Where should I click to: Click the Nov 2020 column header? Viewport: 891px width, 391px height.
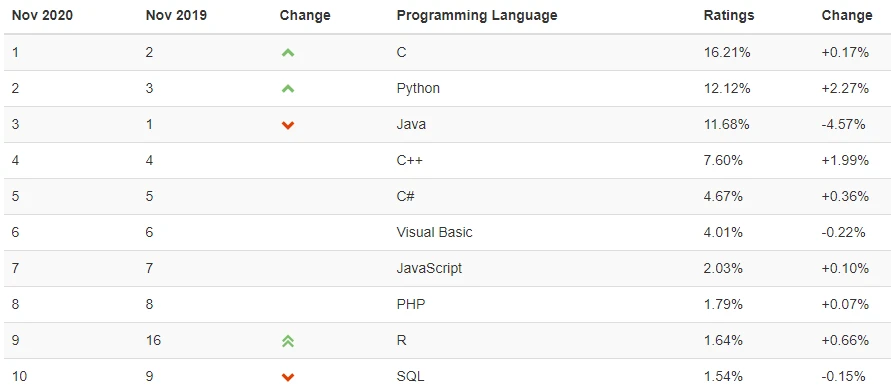(42, 15)
